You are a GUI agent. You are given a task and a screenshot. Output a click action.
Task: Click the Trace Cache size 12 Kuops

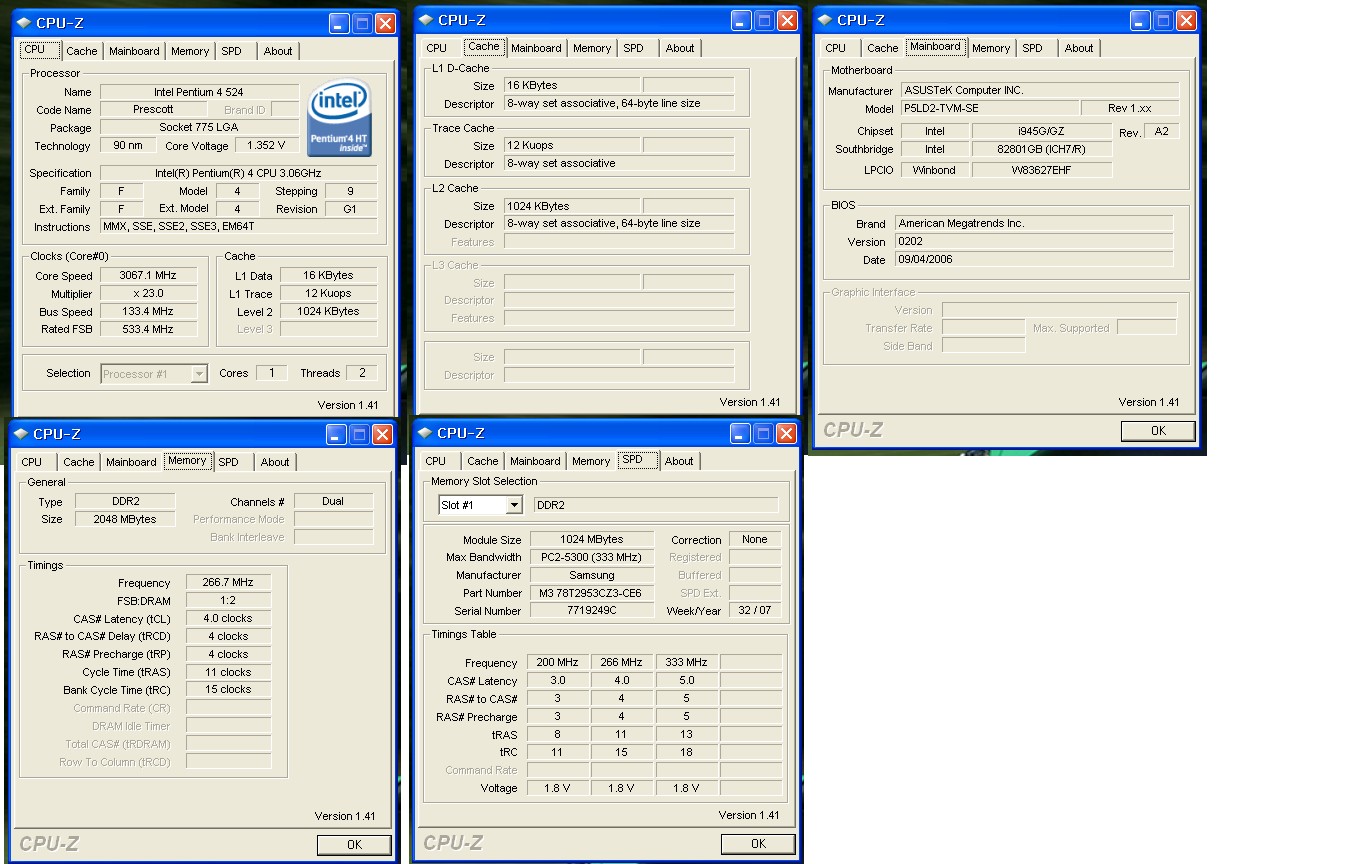tap(572, 145)
